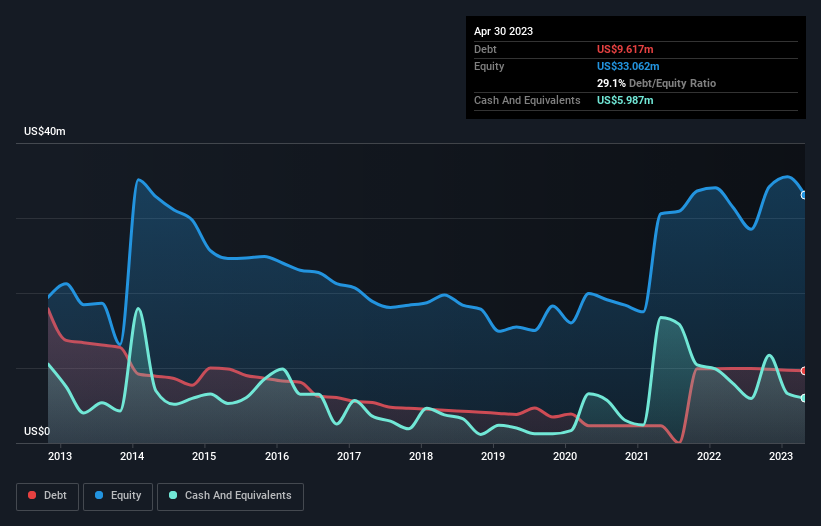Click the US$0 y-axis label
This screenshot has width=821, height=526.
point(37,431)
